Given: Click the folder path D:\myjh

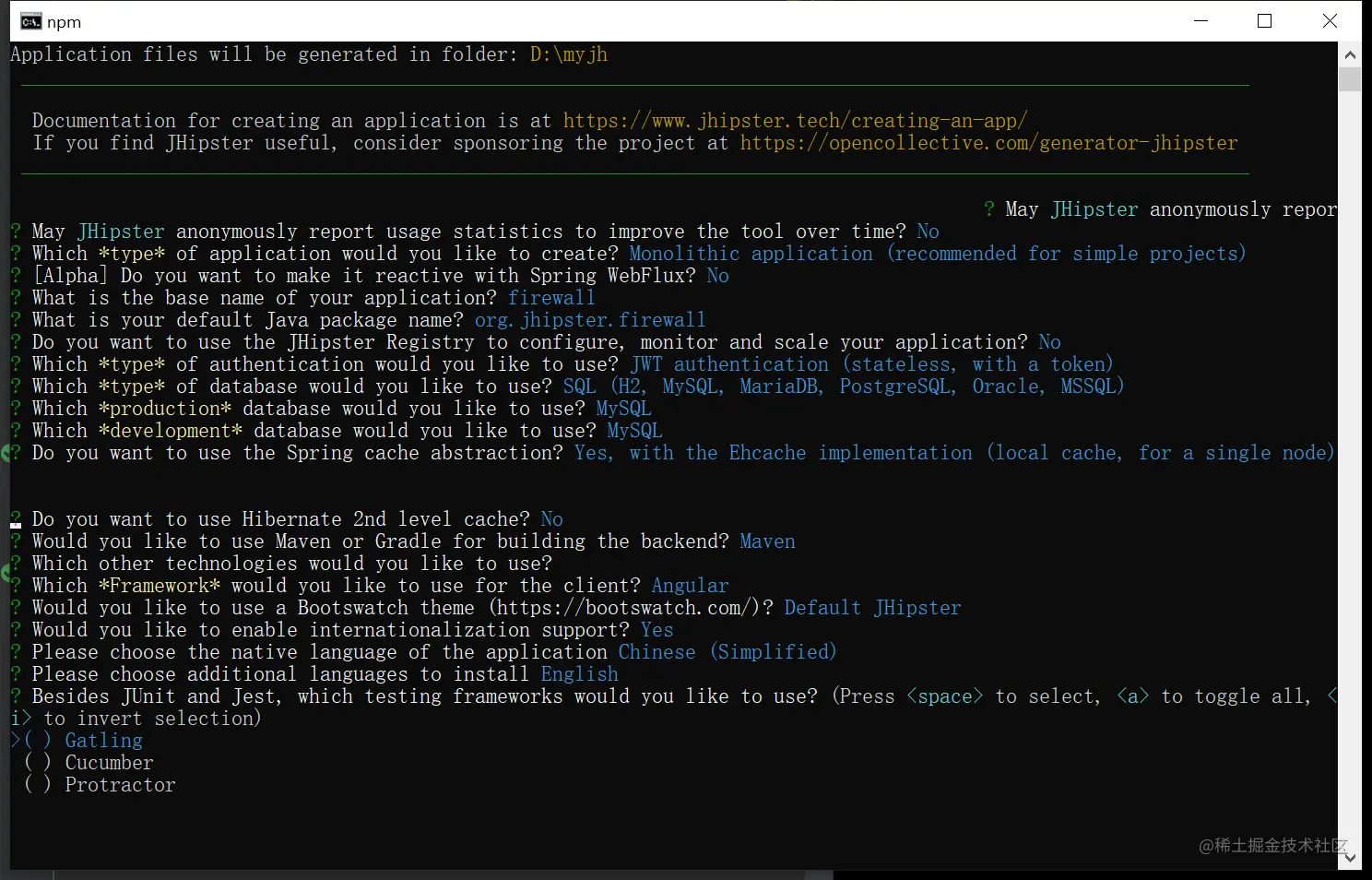Looking at the screenshot, I should tap(569, 54).
